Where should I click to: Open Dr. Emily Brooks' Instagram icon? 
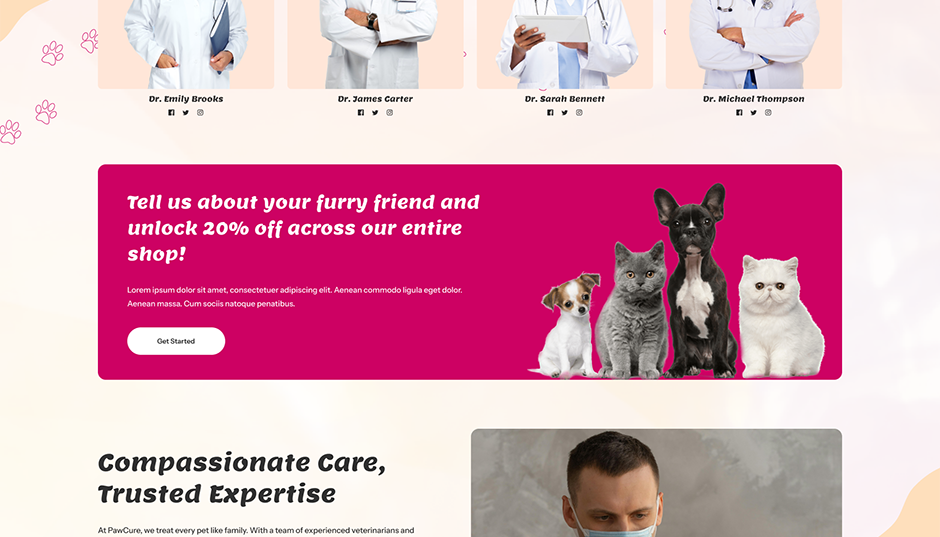coord(200,113)
